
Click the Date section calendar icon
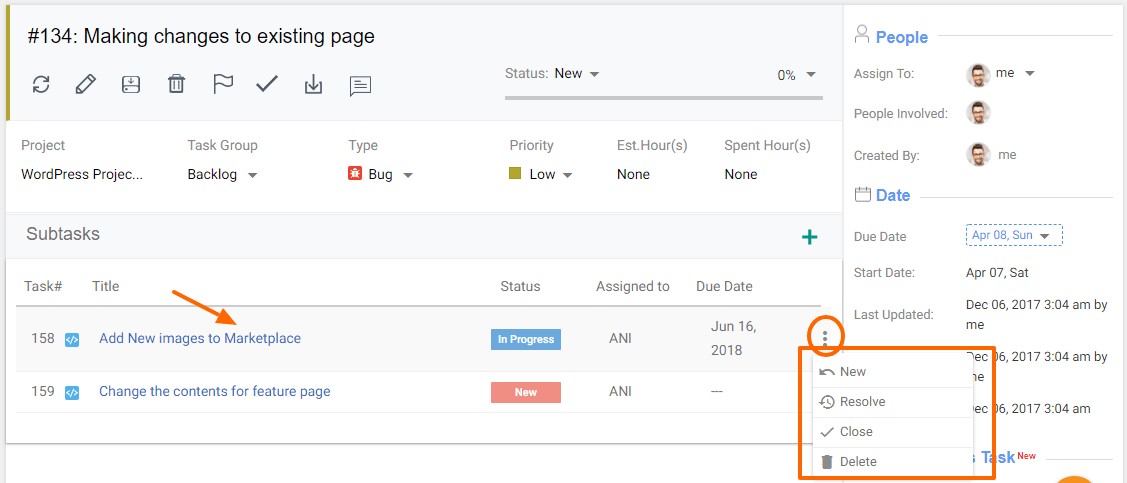click(862, 194)
